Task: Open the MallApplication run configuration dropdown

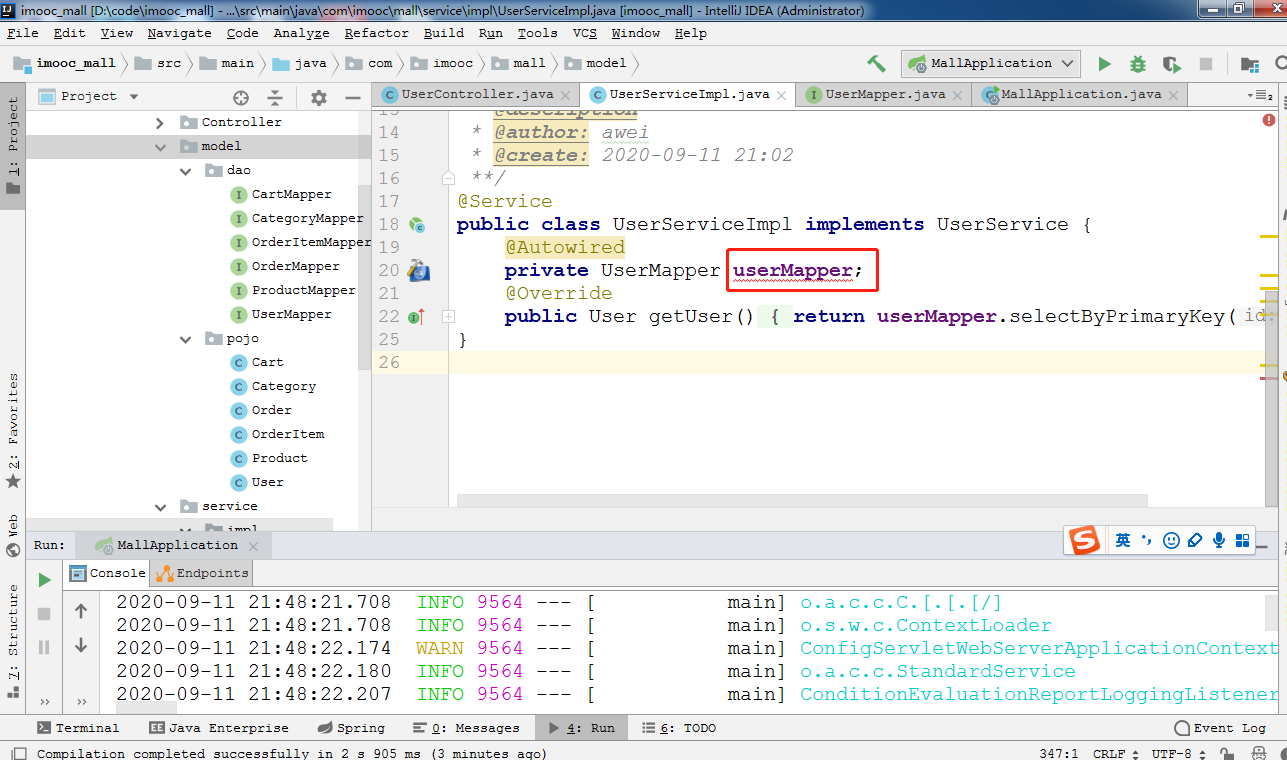Action: [x=991, y=64]
